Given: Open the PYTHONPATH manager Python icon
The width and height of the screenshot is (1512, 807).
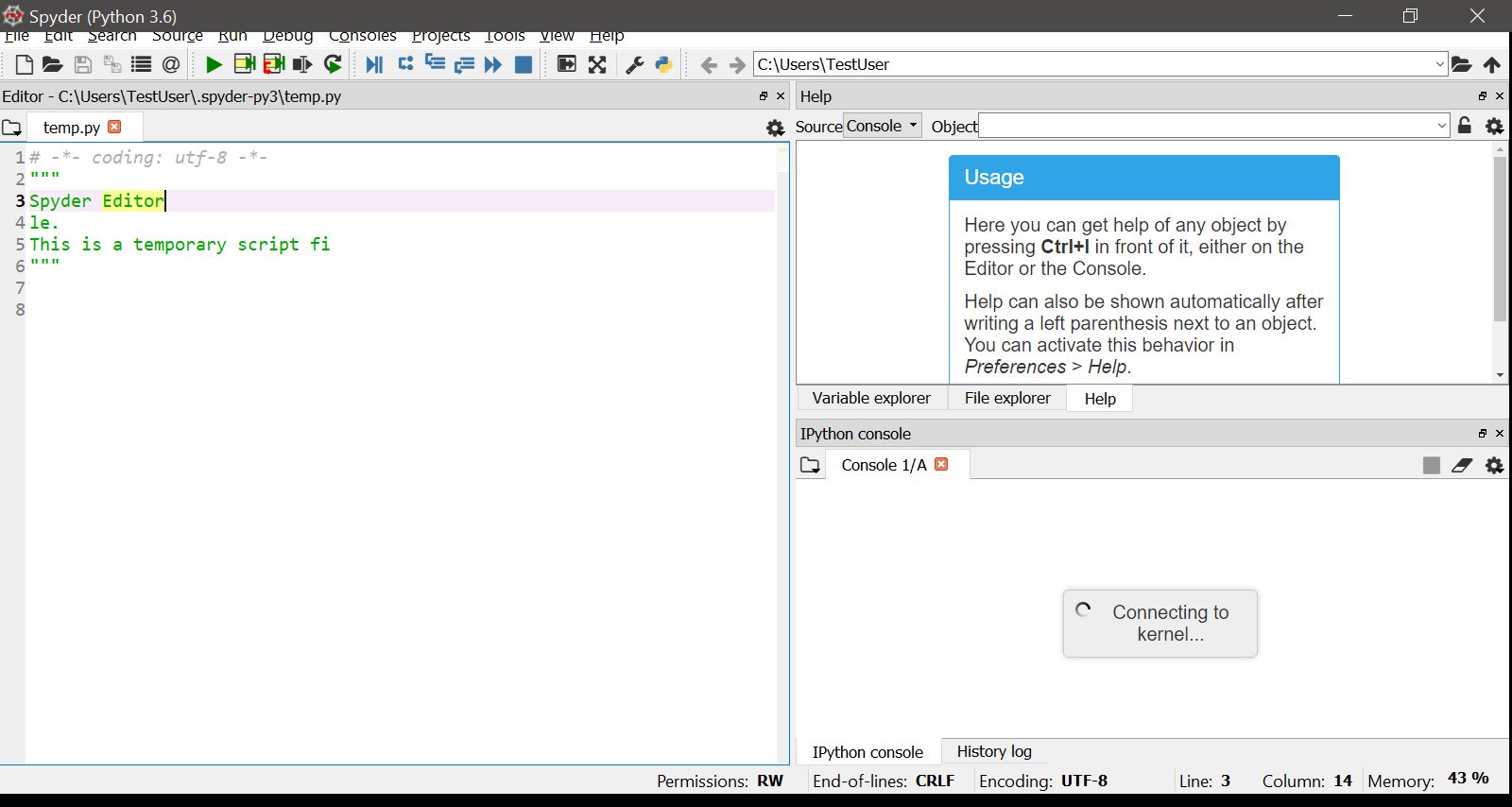Looking at the screenshot, I should pos(663,64).
